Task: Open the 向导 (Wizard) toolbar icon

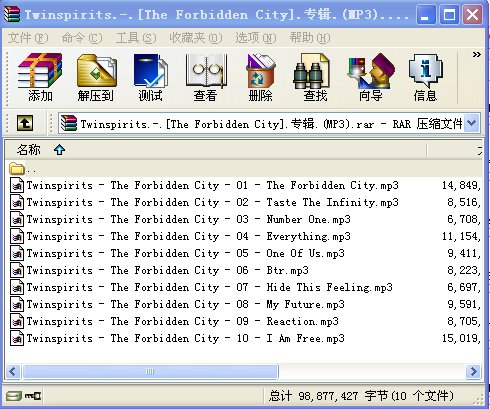Action: tap(370, 77)
